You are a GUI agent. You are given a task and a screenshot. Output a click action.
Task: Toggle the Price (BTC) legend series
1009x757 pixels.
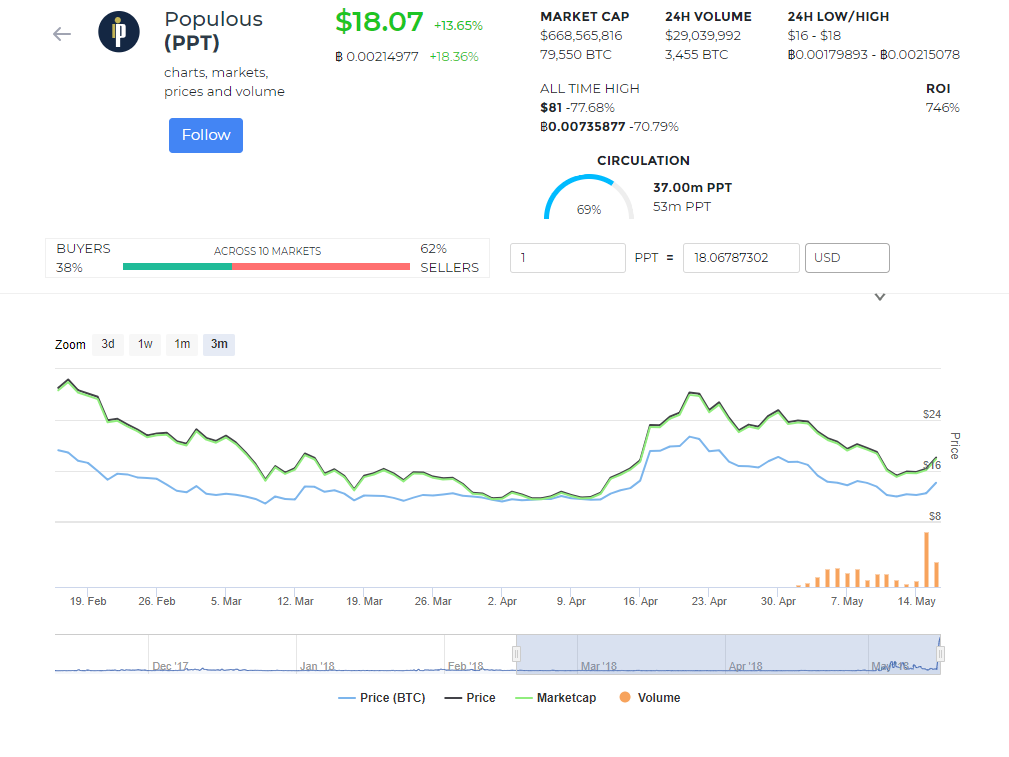click(382, 698)
